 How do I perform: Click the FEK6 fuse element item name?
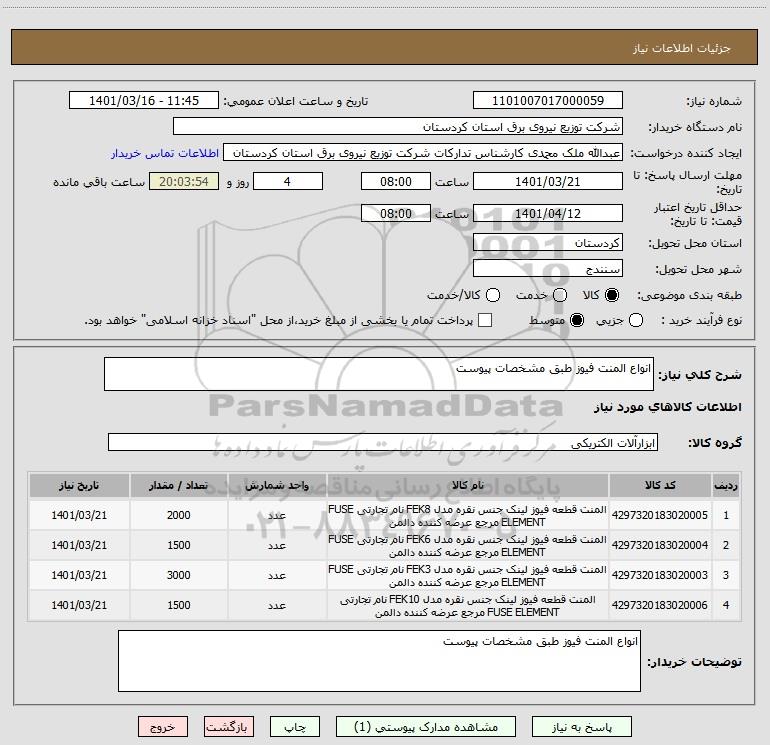468,546
